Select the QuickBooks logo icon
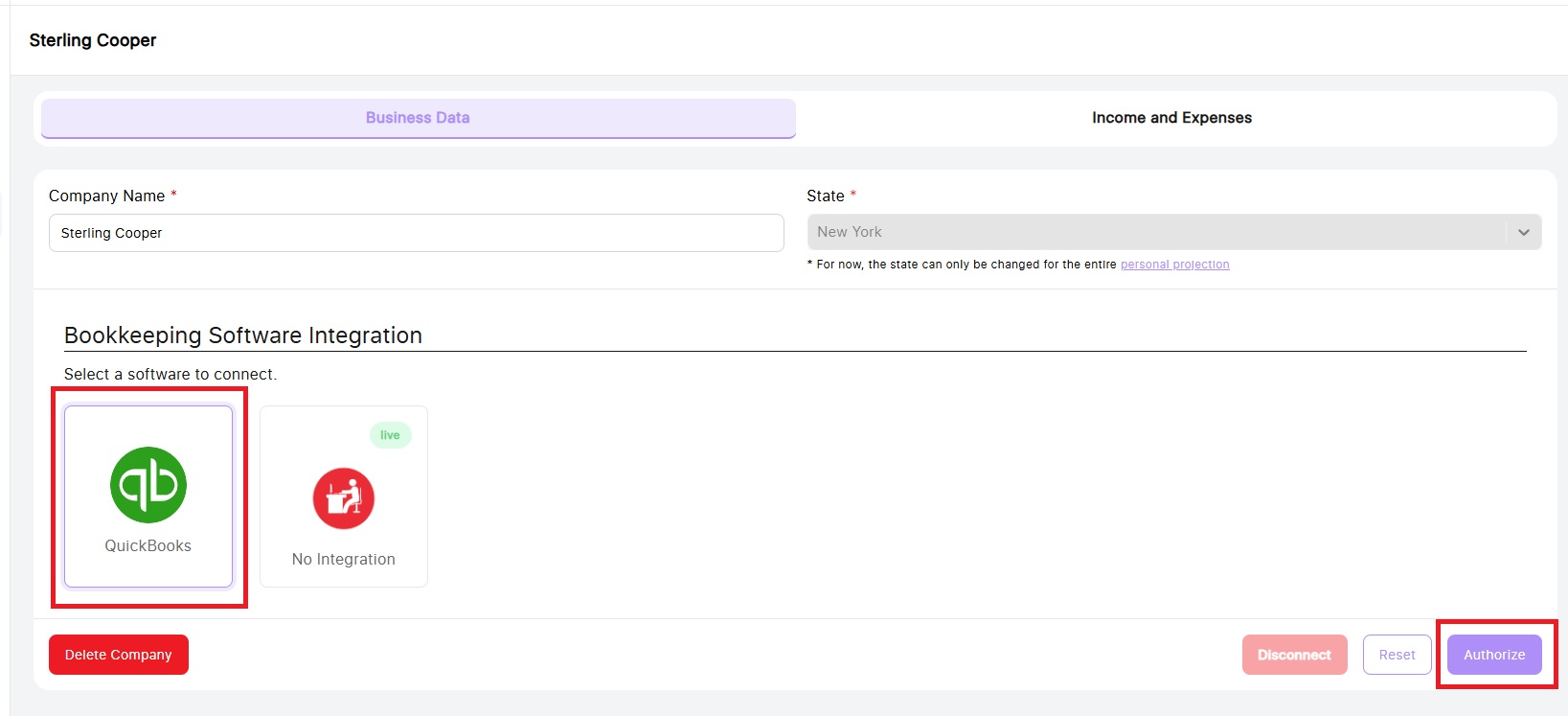 tap(148, 485)
